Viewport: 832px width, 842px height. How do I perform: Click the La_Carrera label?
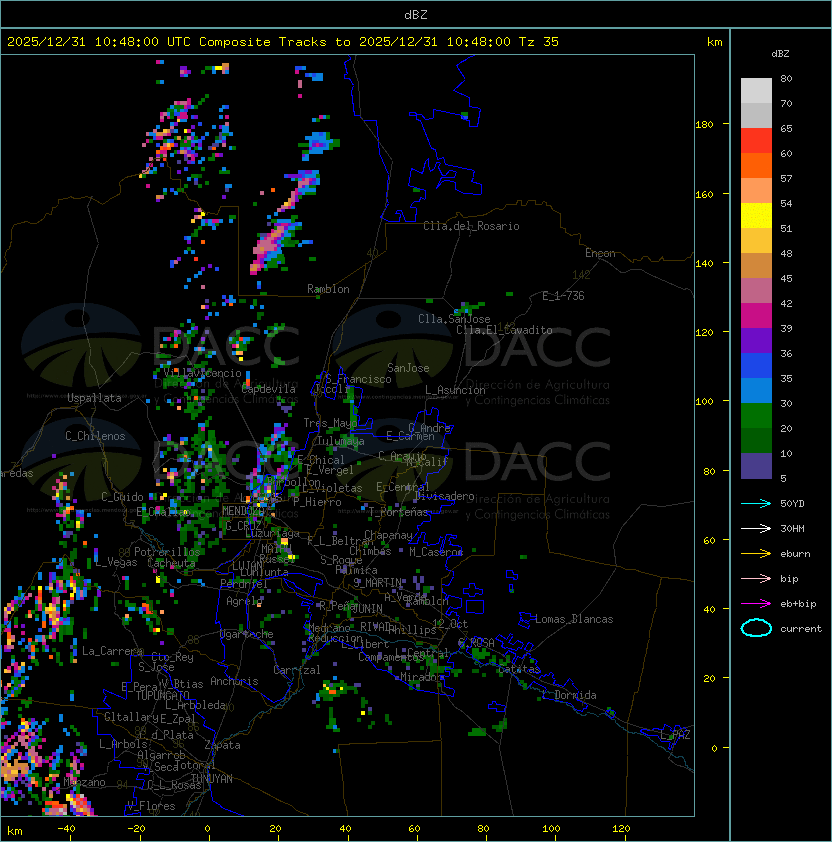[112, 651]
